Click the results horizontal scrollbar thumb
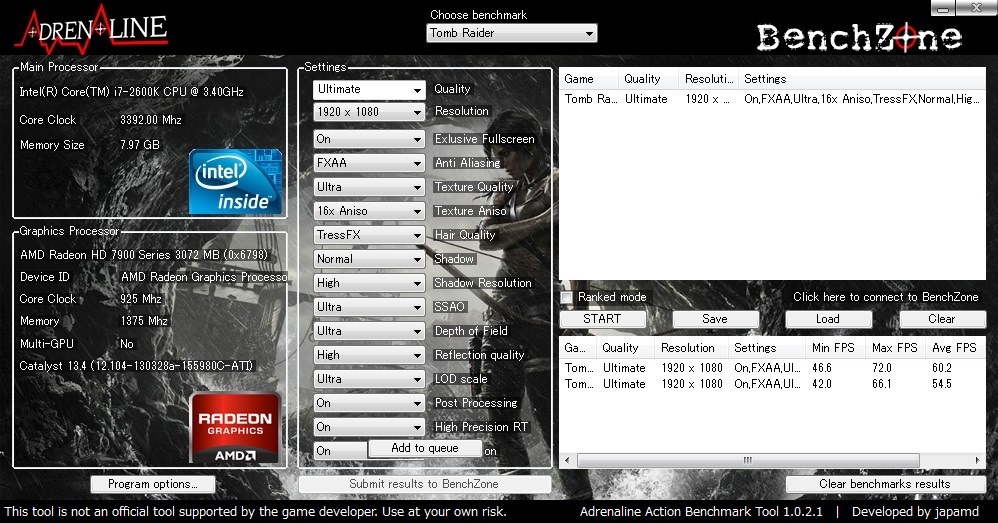Screen dimensions: 998x523 coord(748,460)
